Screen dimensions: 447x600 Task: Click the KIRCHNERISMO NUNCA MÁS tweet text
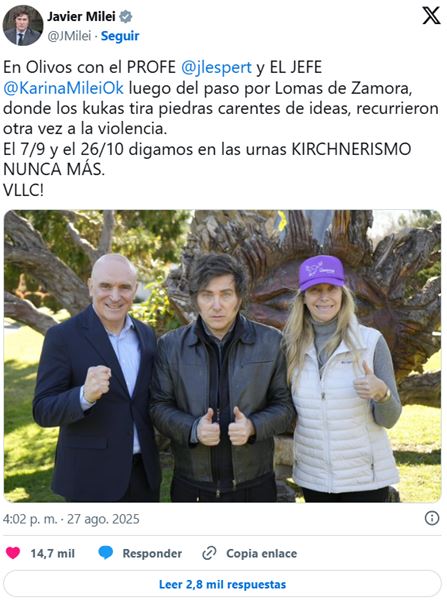pos(207,159)
